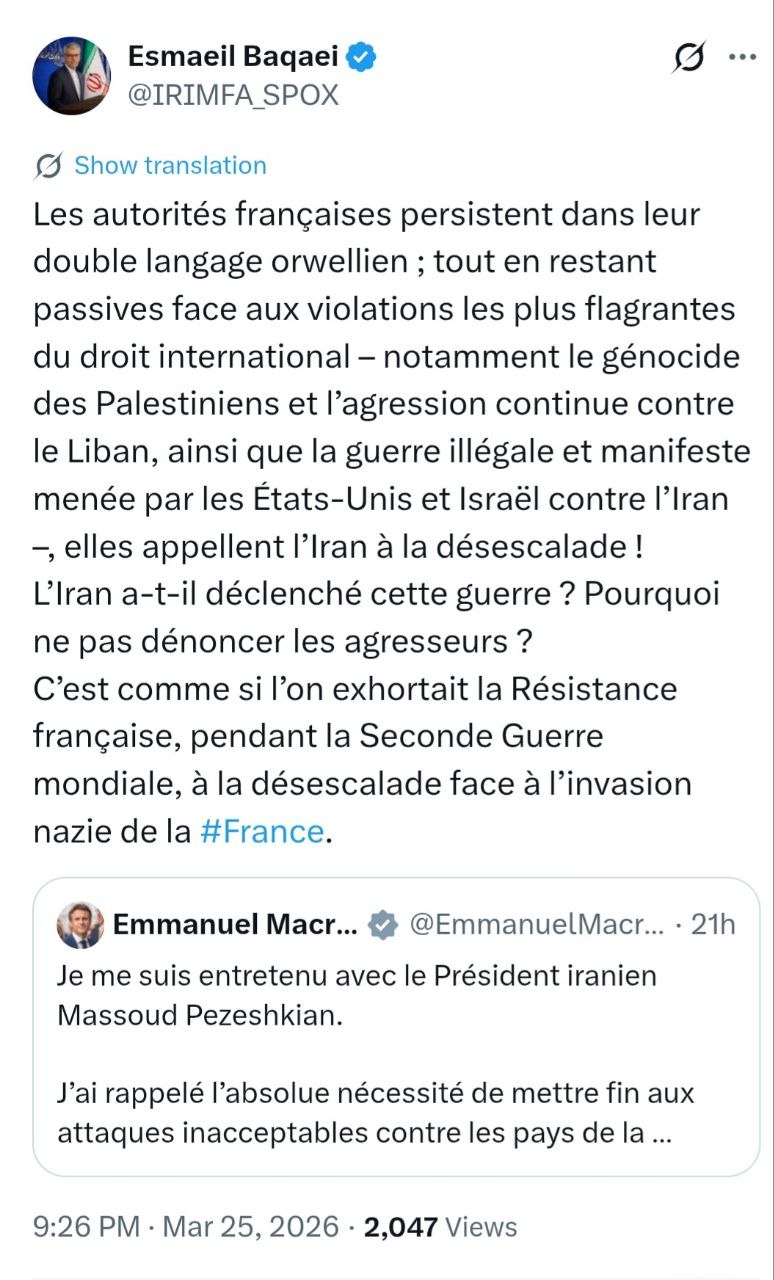Viewport: 774px width, 1280px height.
Task: Click Esmaeil Baqaei's profile avatar
Action: tap(73, 76)
